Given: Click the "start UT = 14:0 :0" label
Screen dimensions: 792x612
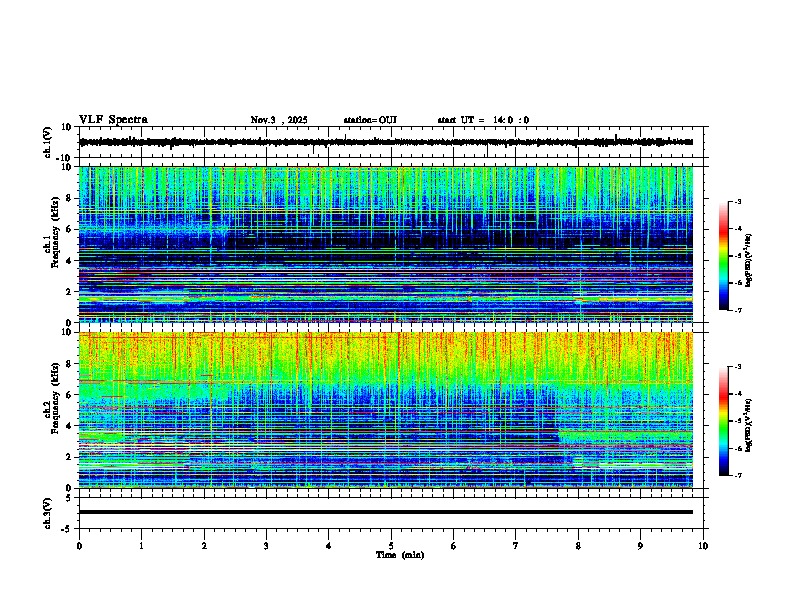Looking at the screenshot, I should [483, 120].
